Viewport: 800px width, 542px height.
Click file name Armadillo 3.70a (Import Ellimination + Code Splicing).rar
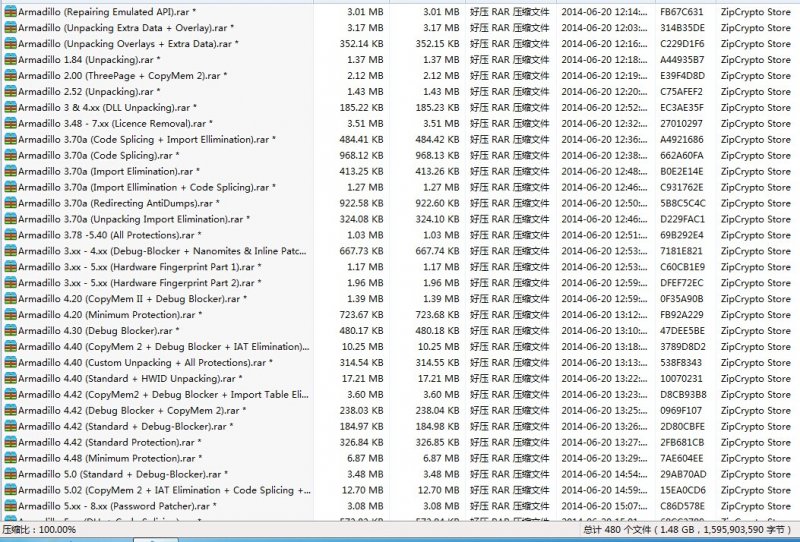147,187
